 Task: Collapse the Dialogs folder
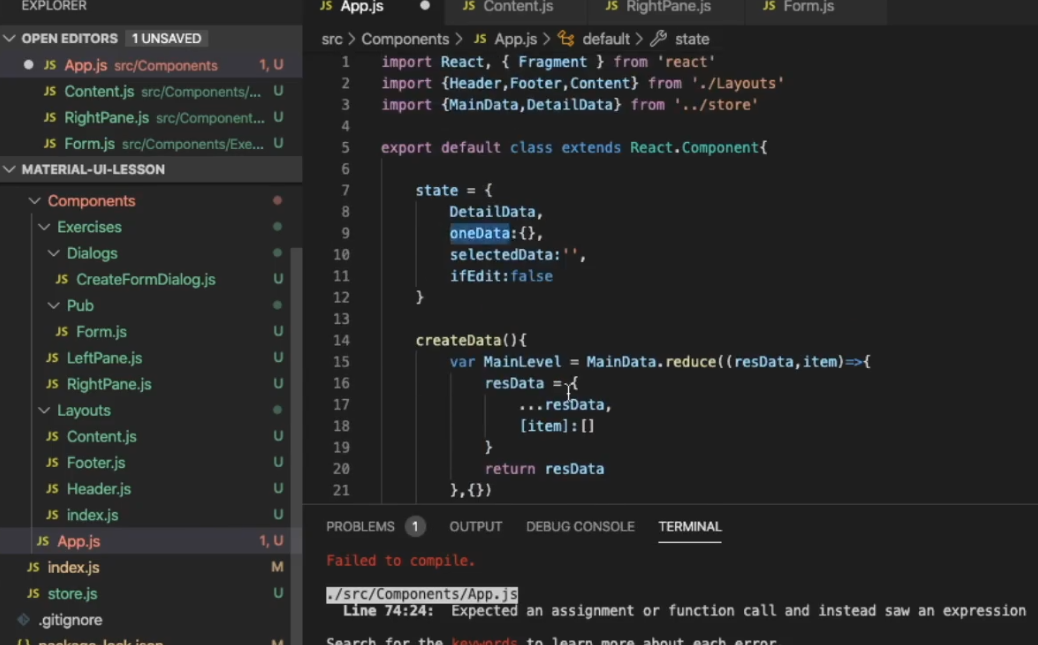[x=51, y=253]
